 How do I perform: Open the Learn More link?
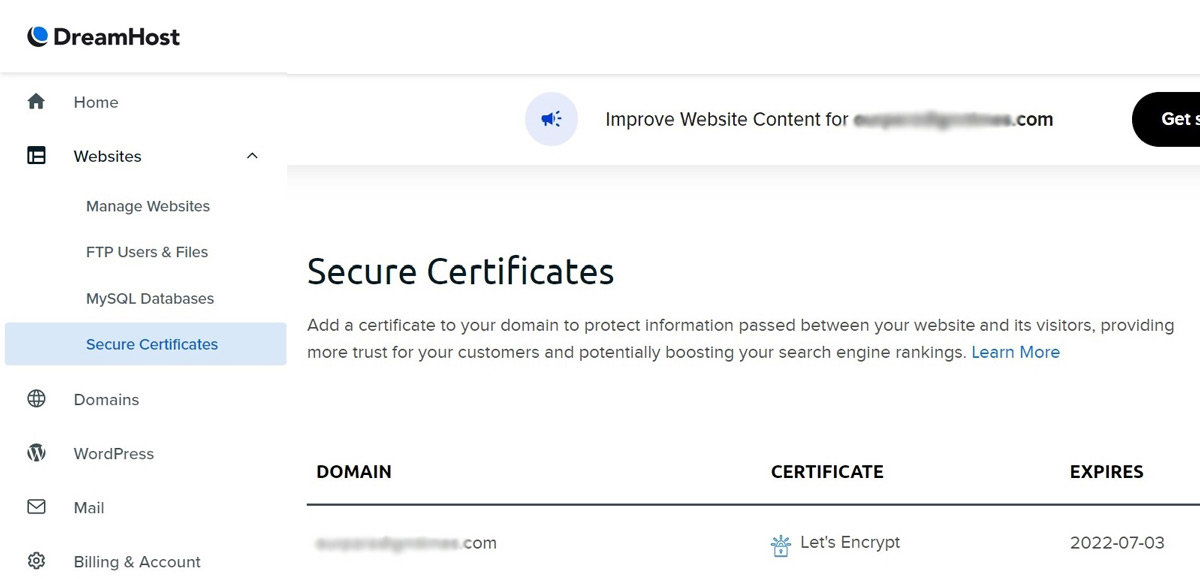point(1015,352)
